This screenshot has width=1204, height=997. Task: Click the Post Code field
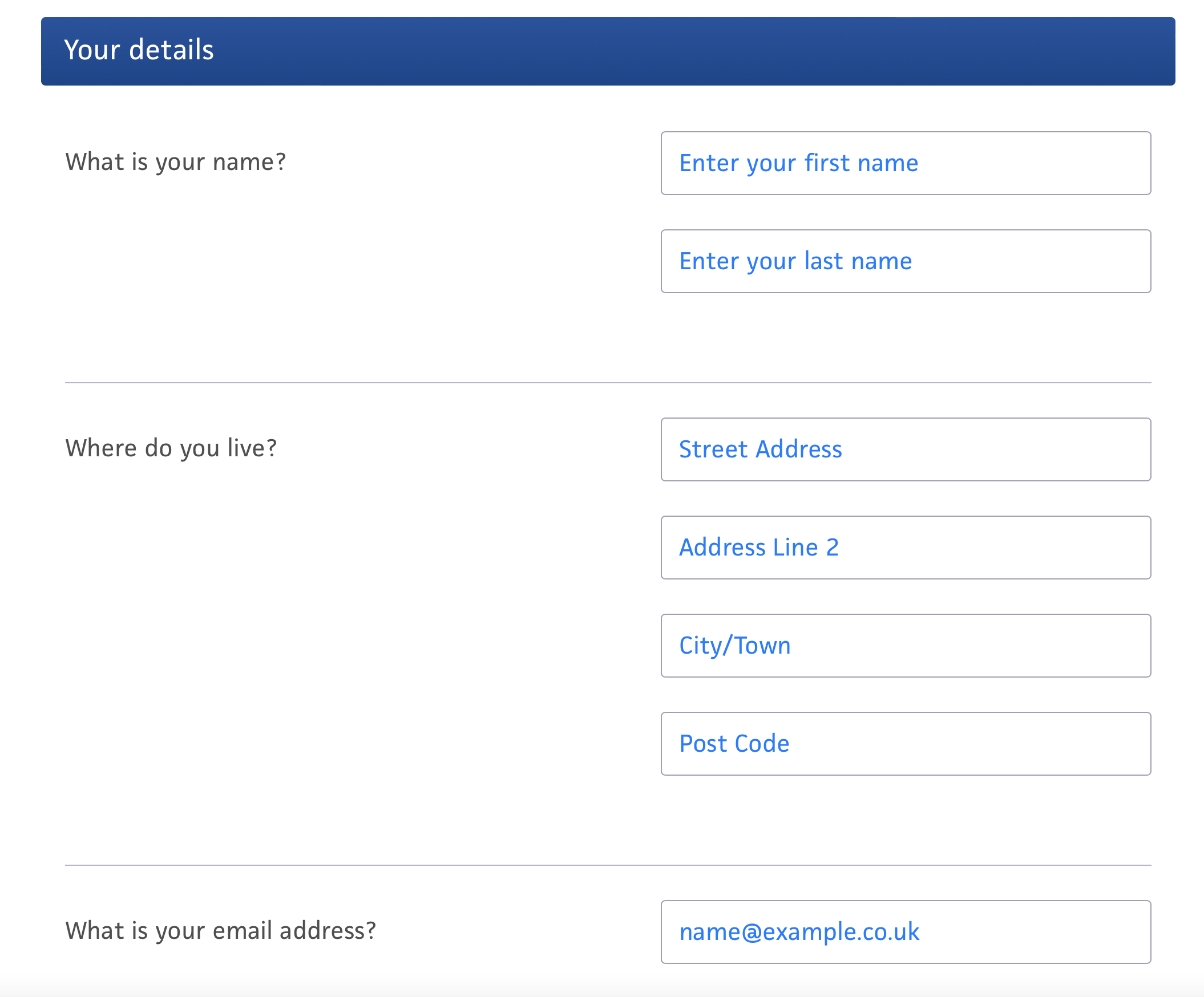point(906,744)
